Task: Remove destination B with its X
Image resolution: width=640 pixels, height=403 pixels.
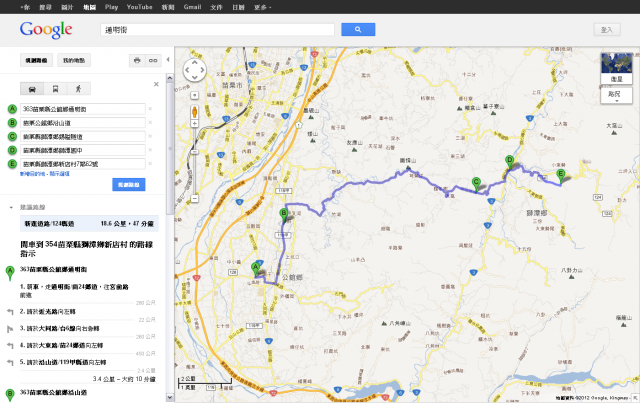Action: (150, 122)
